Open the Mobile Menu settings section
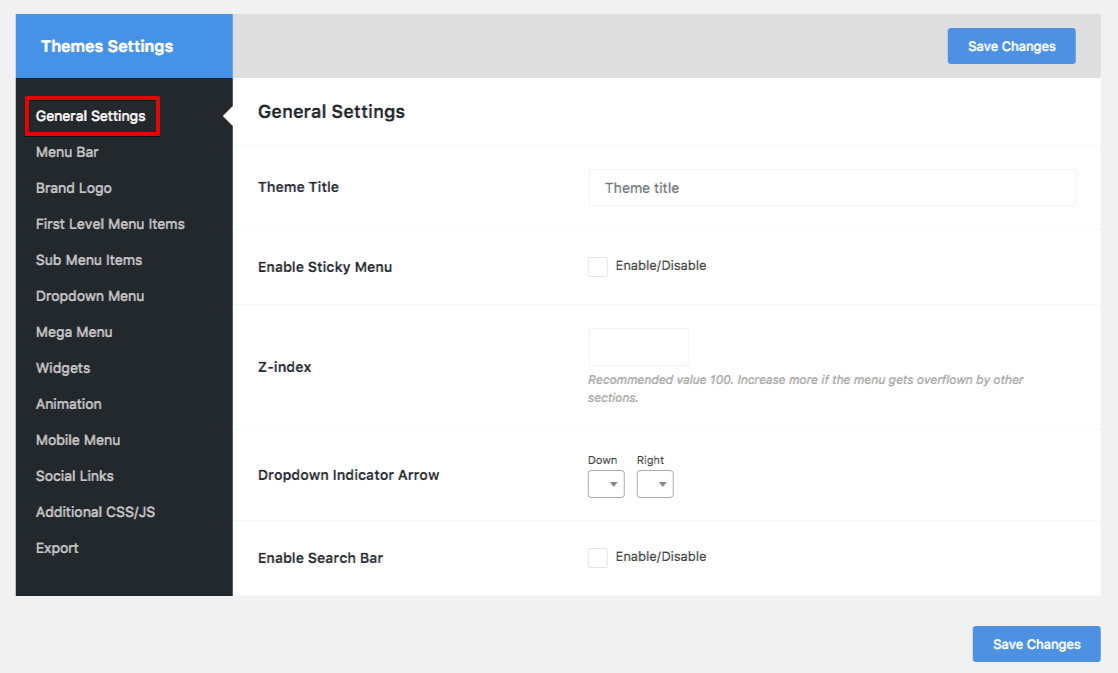1118x673 pixels. (77, 440)
